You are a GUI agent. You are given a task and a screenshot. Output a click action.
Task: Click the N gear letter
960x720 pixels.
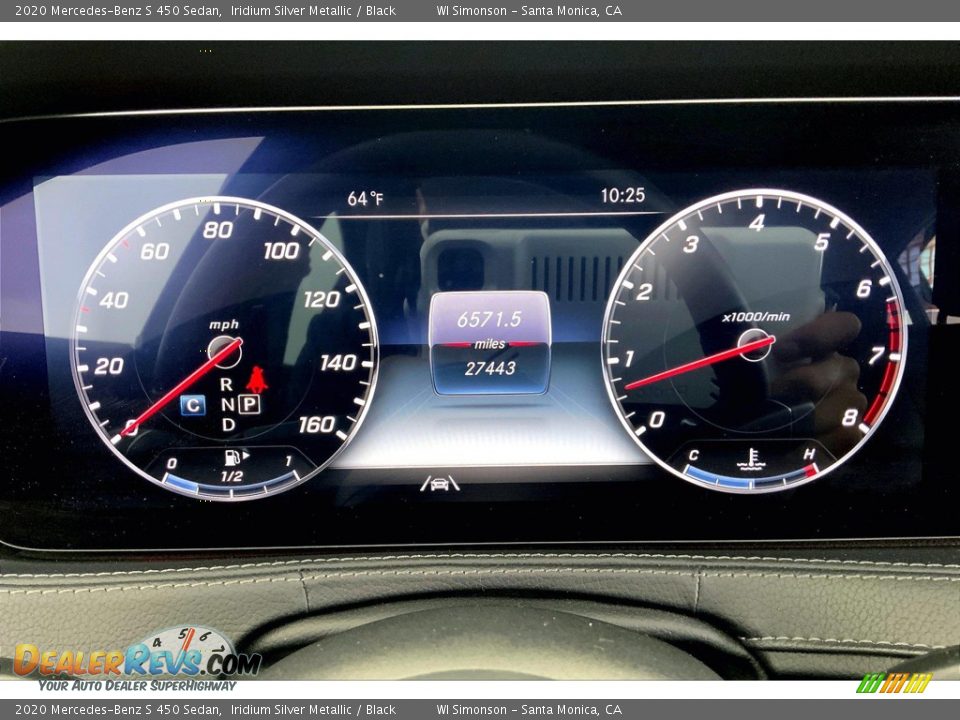click(227, 405)
